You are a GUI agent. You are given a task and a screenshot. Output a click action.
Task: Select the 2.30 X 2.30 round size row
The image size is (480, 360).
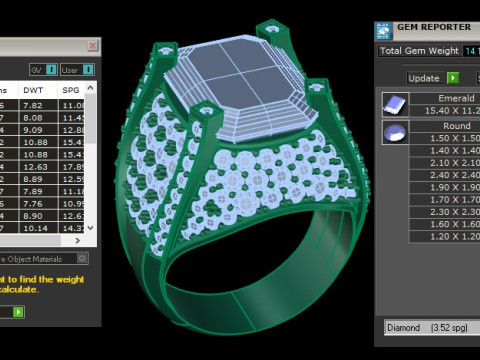[445, 212]
